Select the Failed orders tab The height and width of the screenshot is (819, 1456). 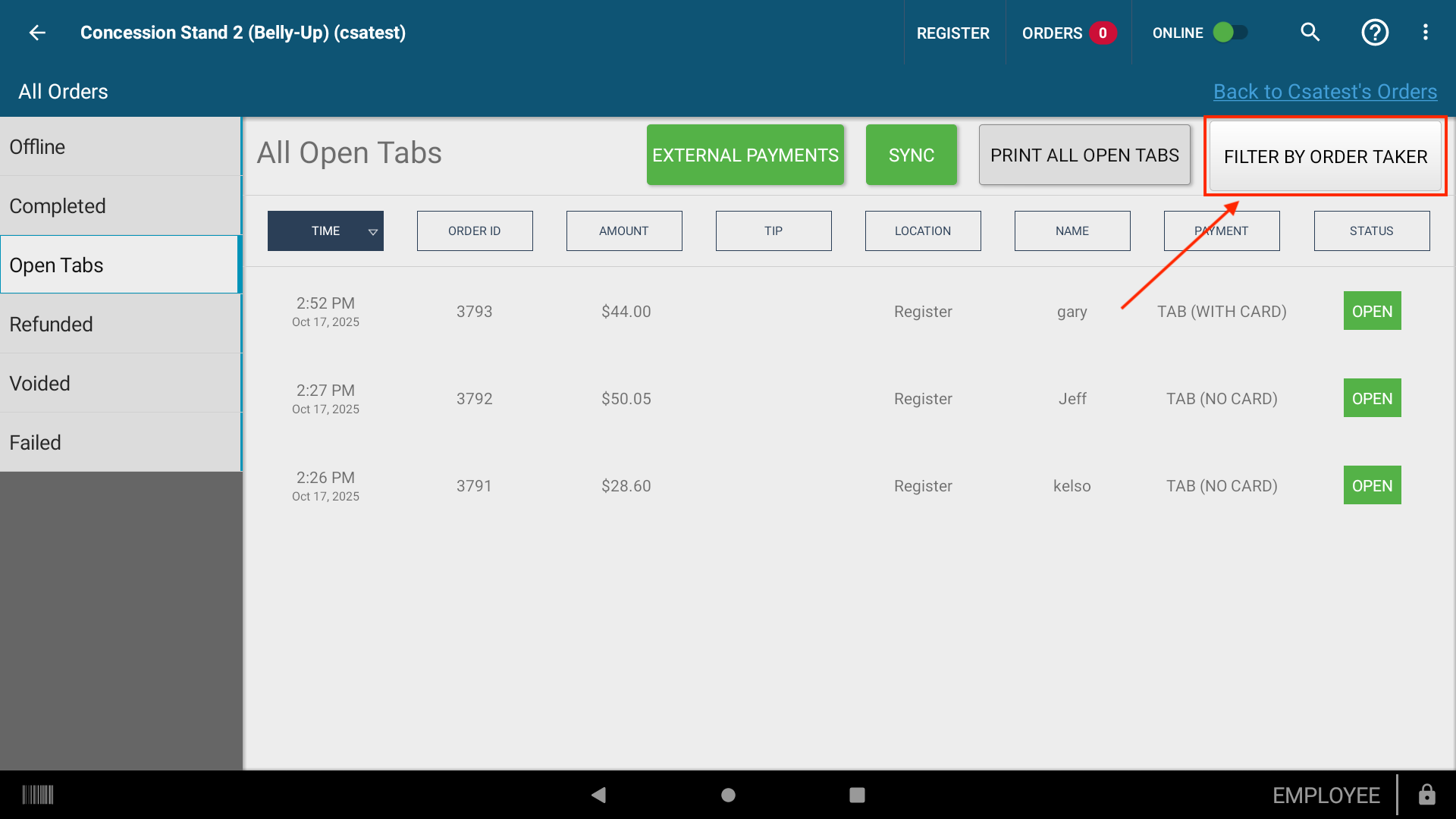(121, 443)
